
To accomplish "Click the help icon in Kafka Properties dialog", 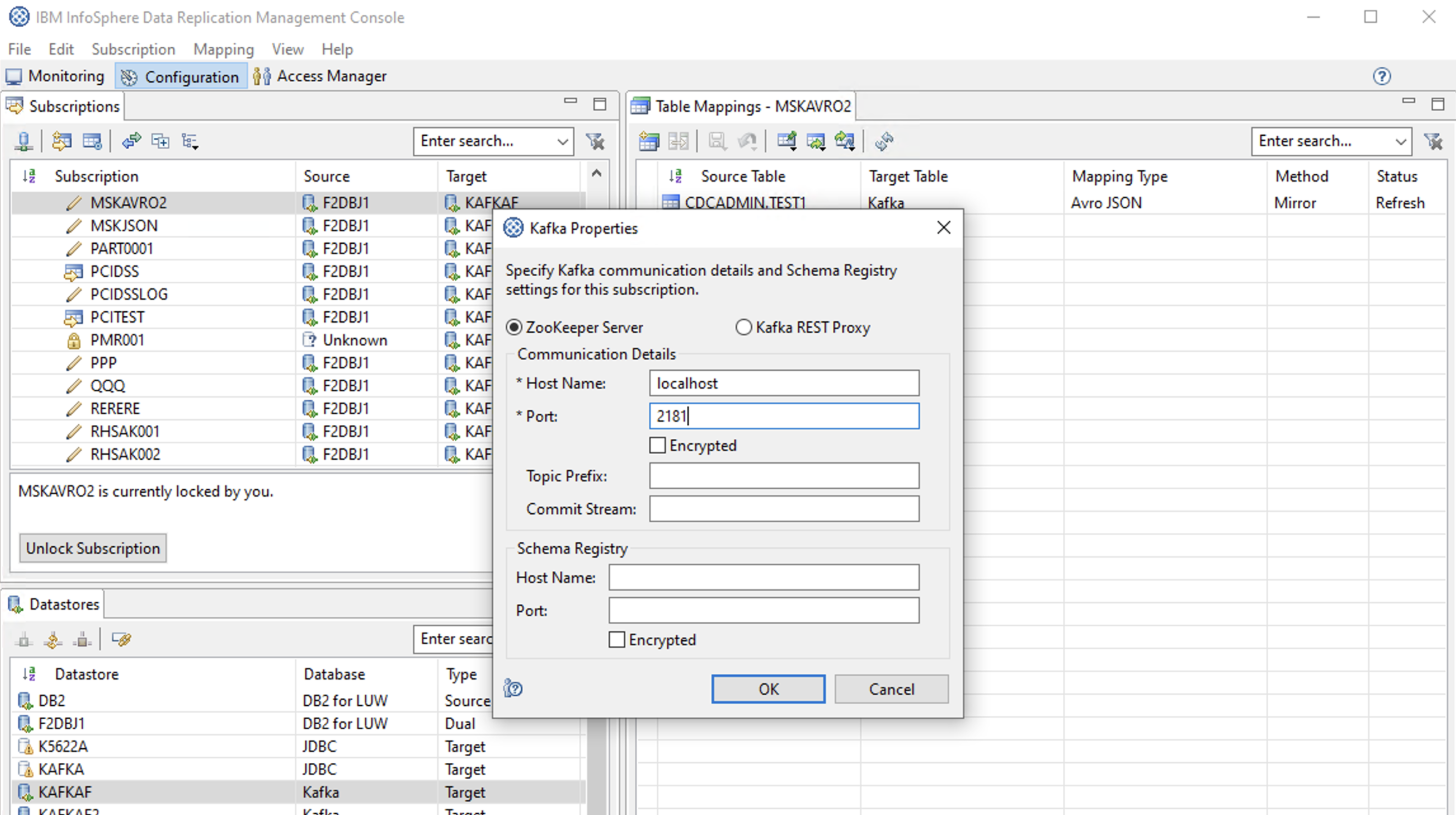I will click(x=513, y=688).
